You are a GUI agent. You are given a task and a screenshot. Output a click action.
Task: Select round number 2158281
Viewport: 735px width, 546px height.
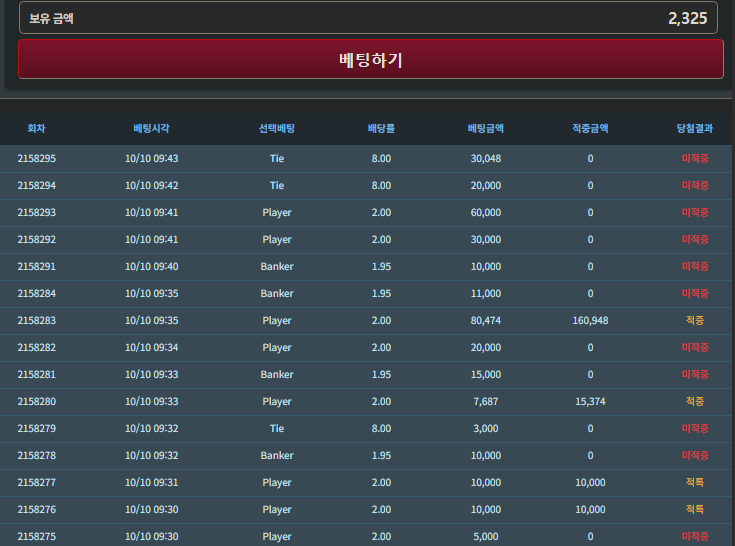(37, 374)
